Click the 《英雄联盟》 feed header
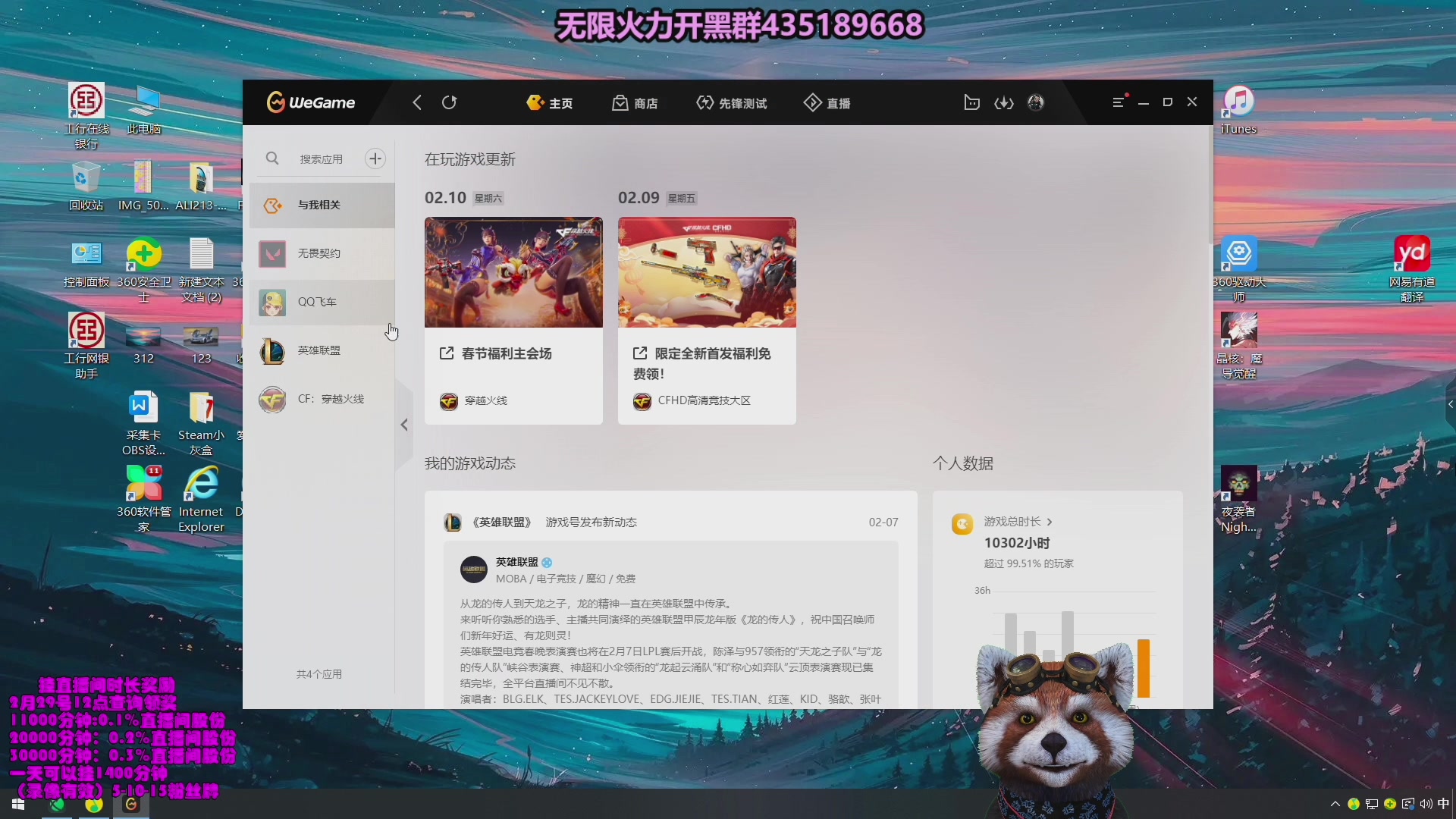 pyautogui.click(x=540, y=522)
